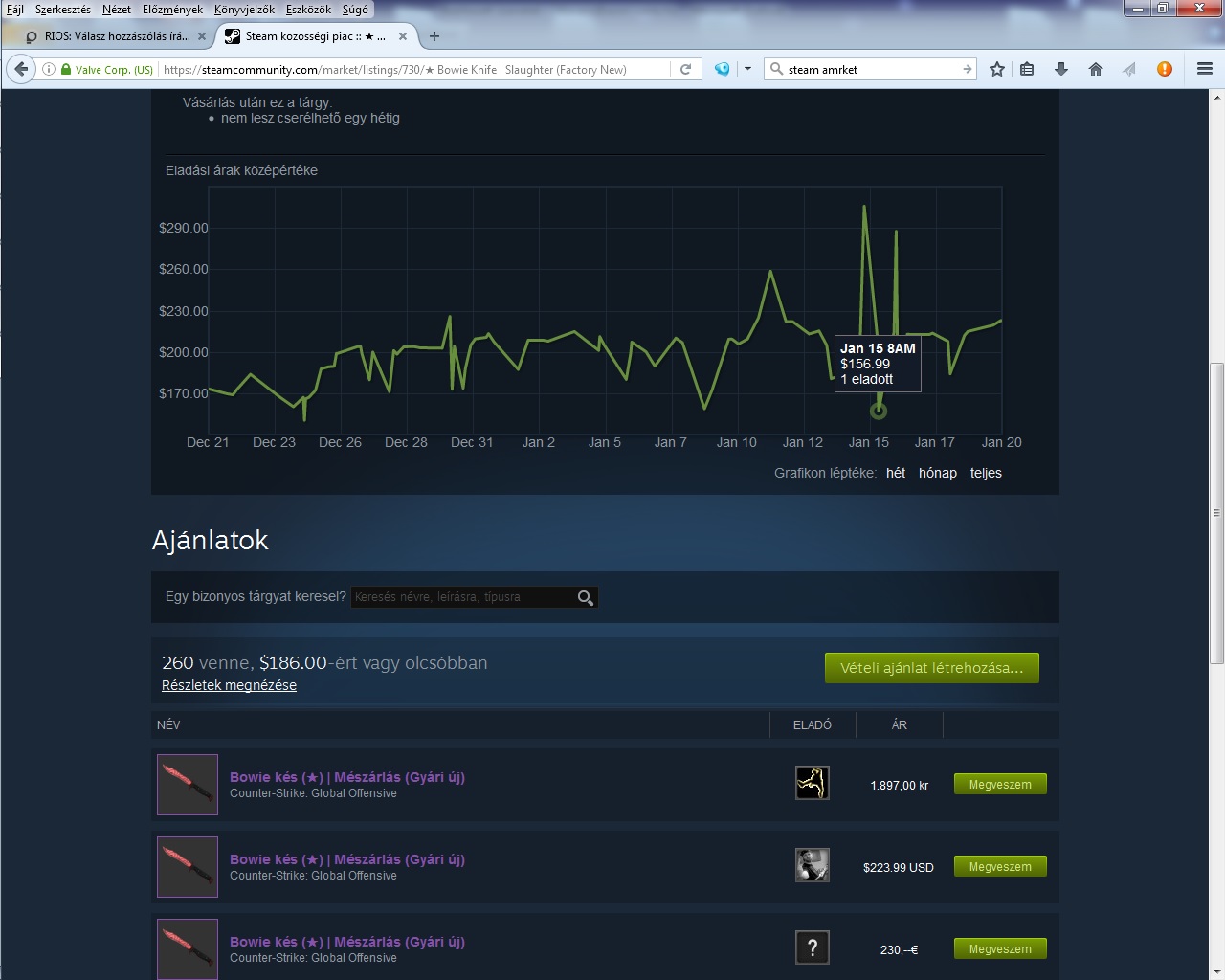The height and width of the screenshot is (980, 1225).
Task: Open the Firefox hamburger menu
Action: (x=1205, y=69)
